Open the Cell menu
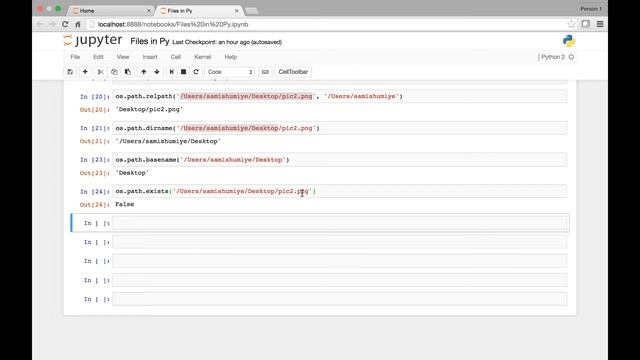Screen dimensions: 640x360 click(x=176, y=57)
